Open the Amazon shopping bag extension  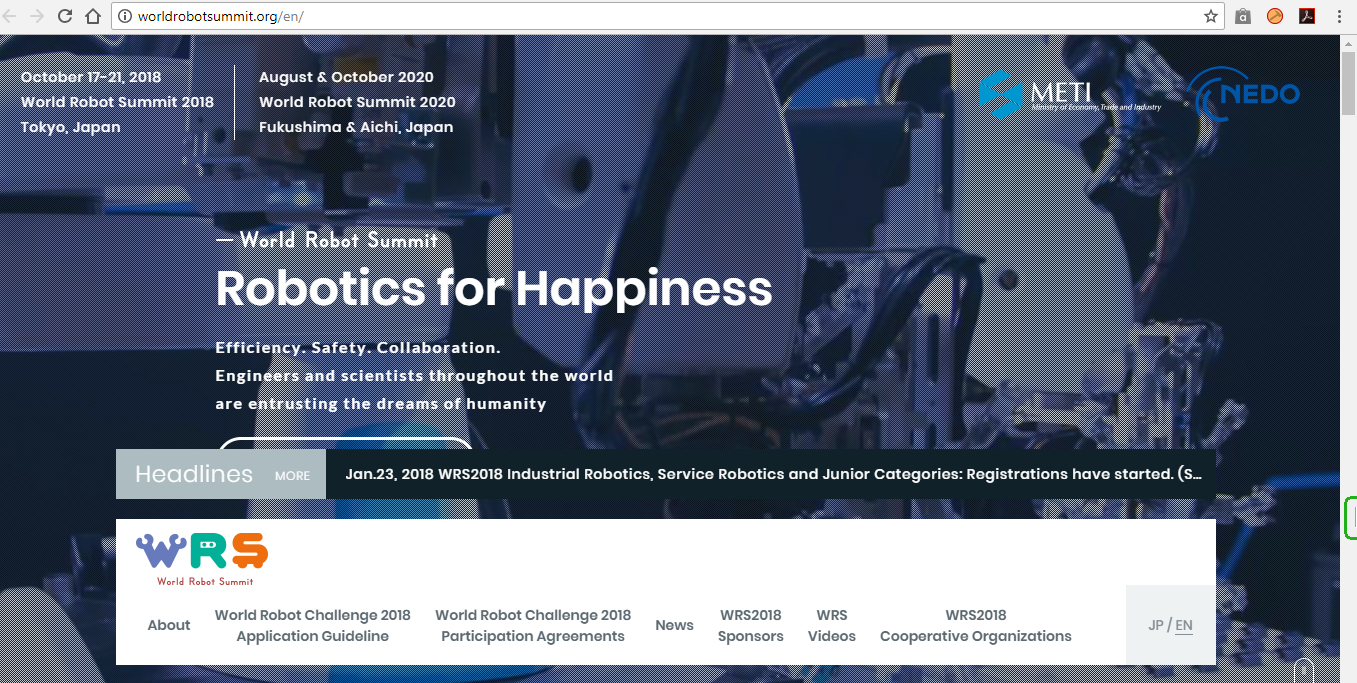click(x=1243, y=16)
